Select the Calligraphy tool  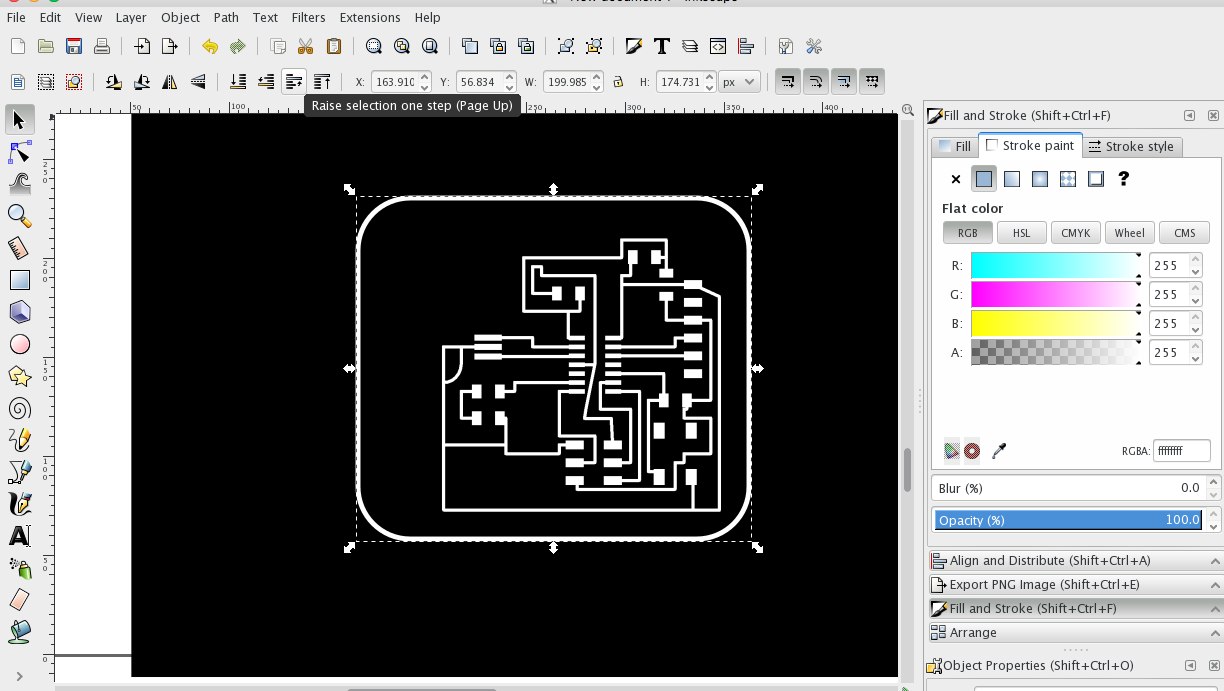(19, 504)
